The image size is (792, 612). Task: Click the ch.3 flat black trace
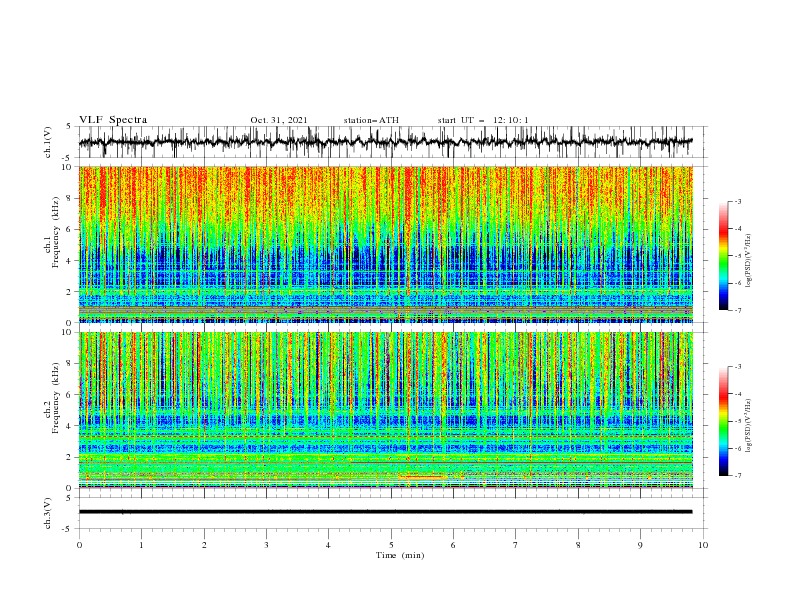point(386,512)
